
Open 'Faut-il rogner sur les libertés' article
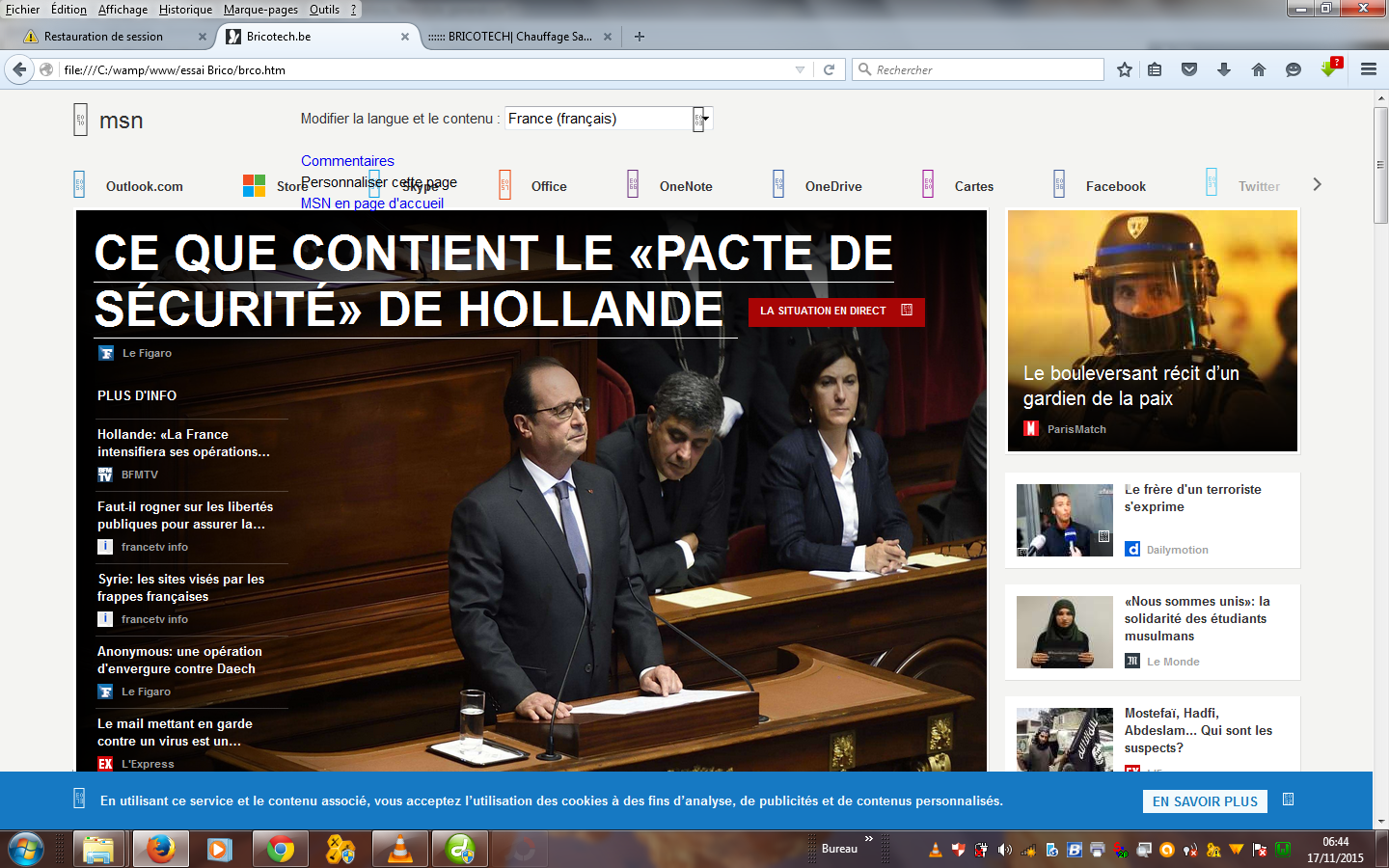point(185,515)
